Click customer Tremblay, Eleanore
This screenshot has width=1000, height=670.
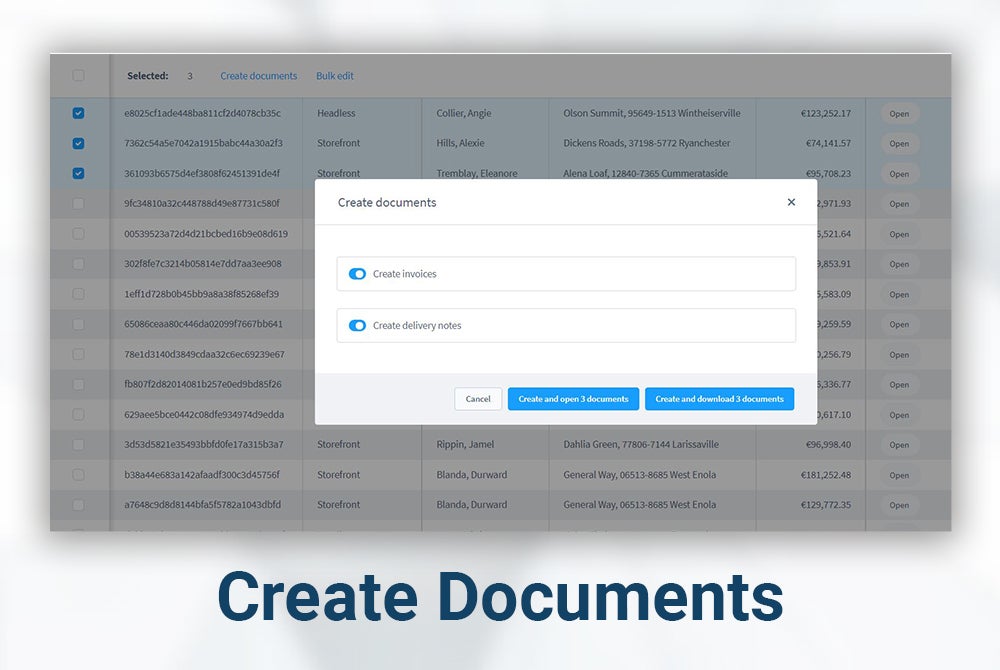click(477, 173)
